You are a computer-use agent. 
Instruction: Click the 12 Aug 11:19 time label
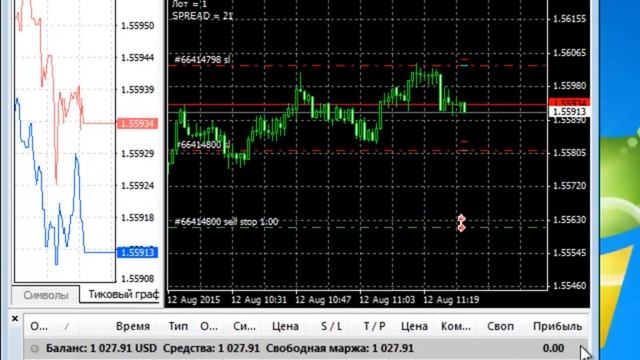point(451,300)
